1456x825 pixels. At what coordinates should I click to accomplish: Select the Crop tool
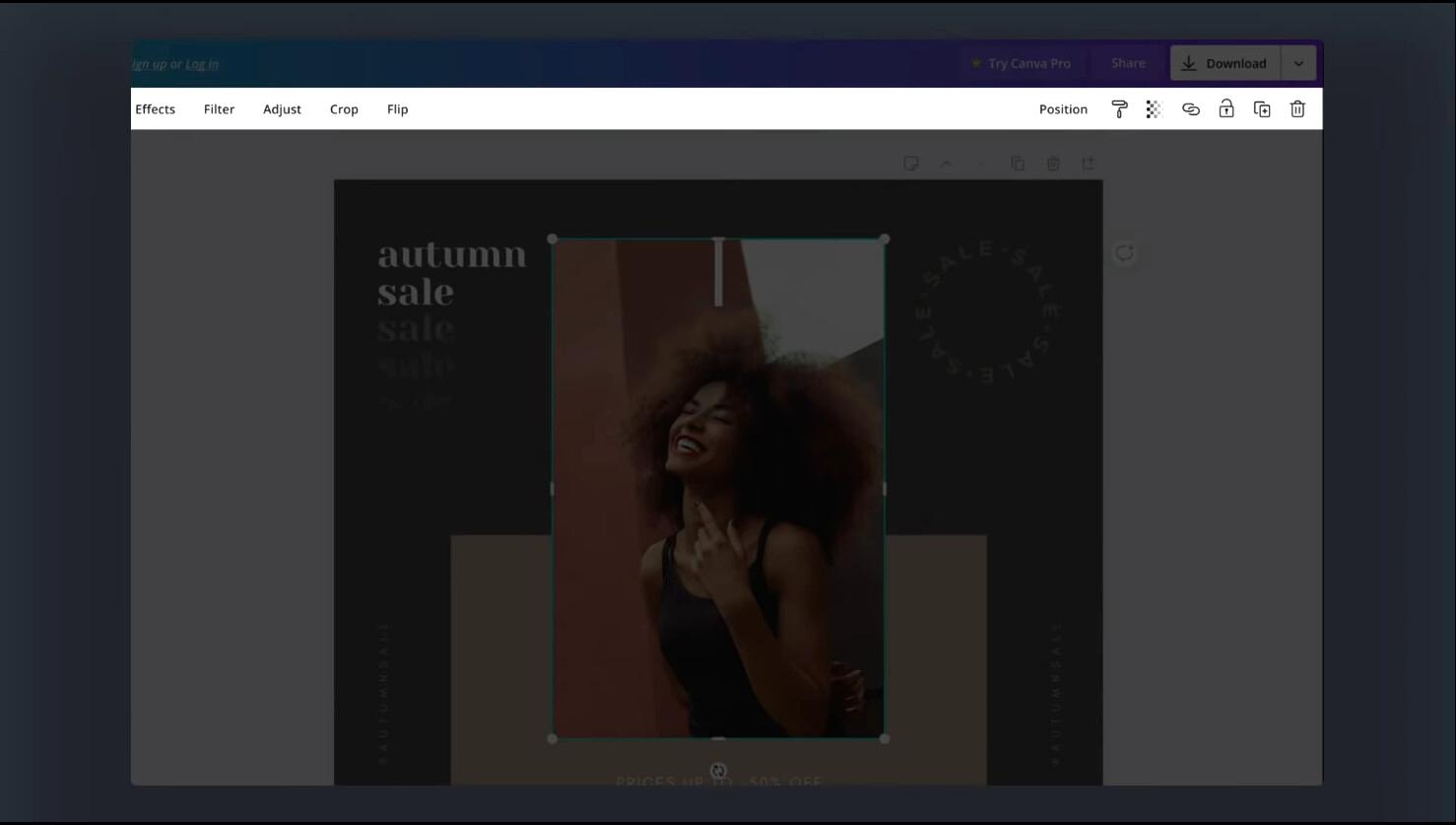[344, 109]
